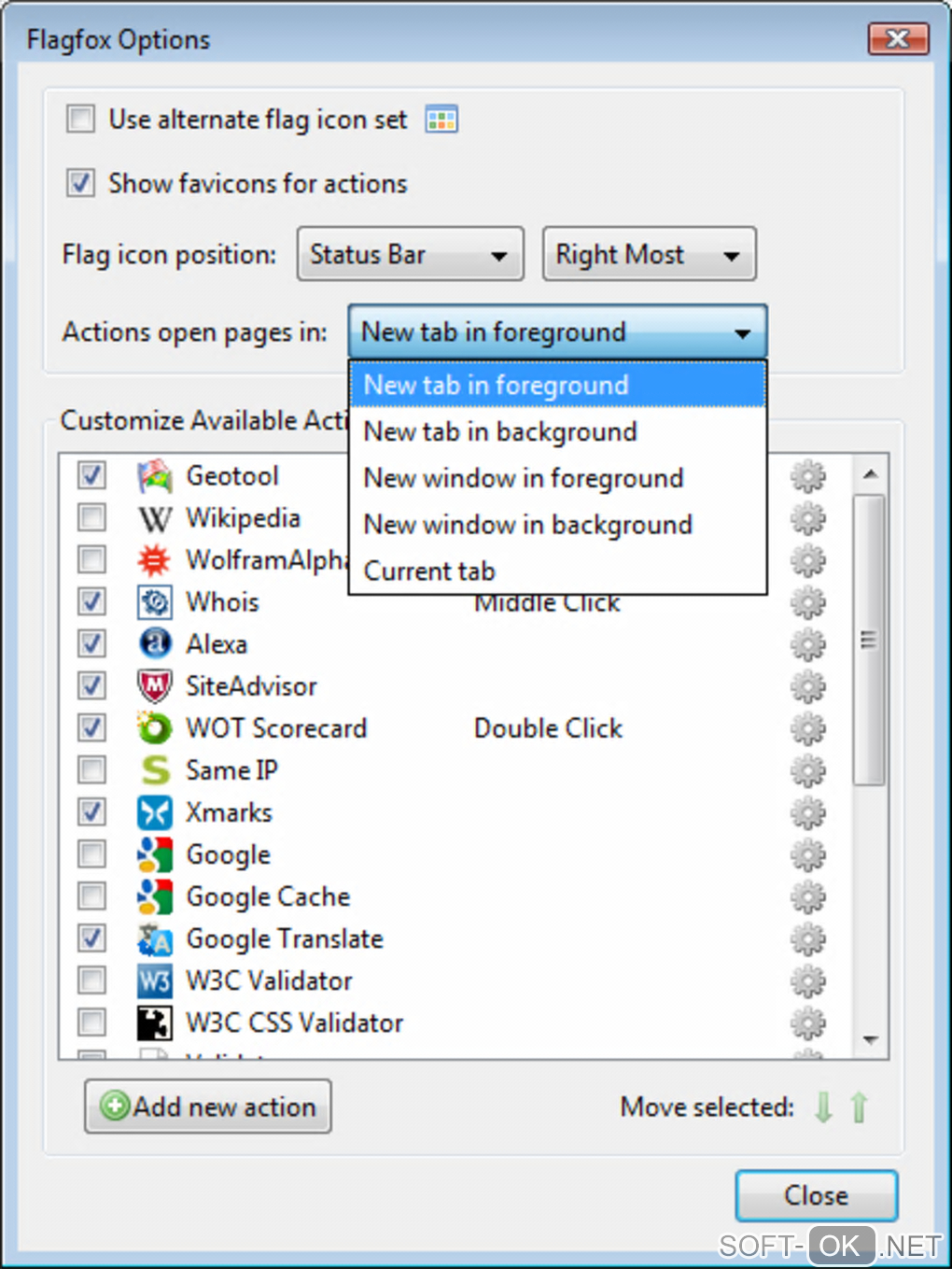Uncheck Show favicons for actions
The height and width of the screenshot is (1269, 952).
[x=81, y=183]
